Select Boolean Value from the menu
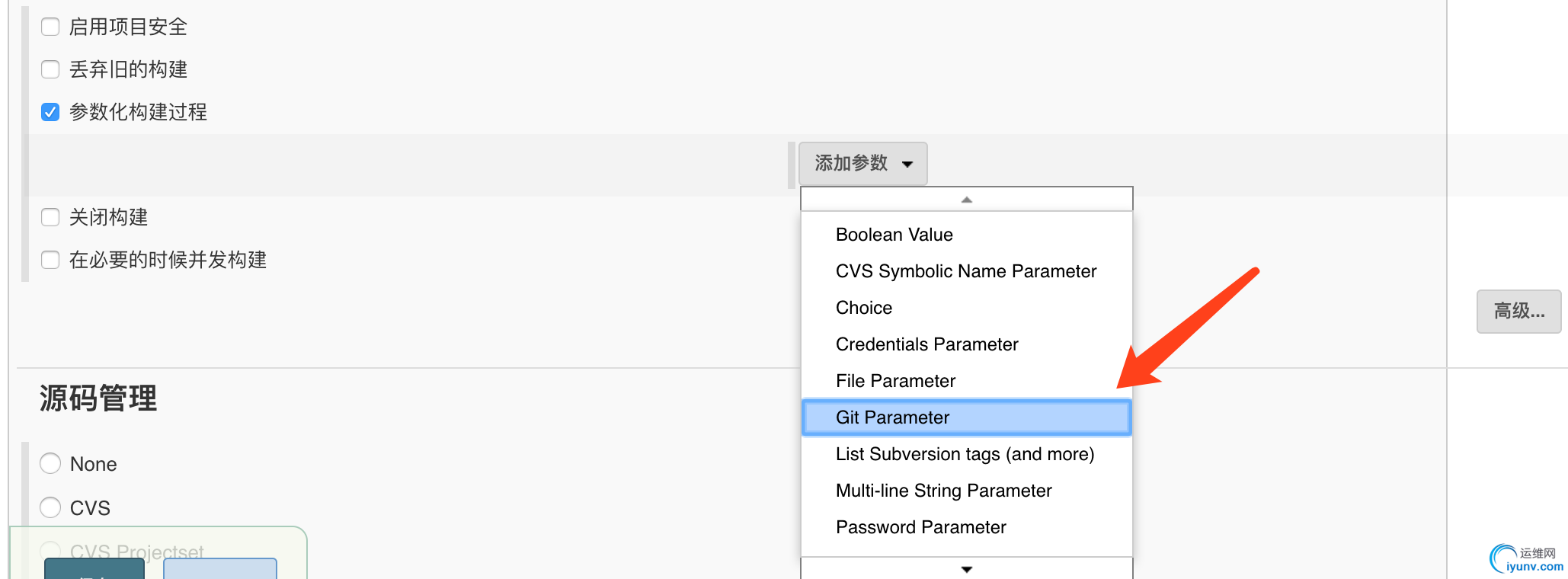1568x579 pixels. (894, 235)
